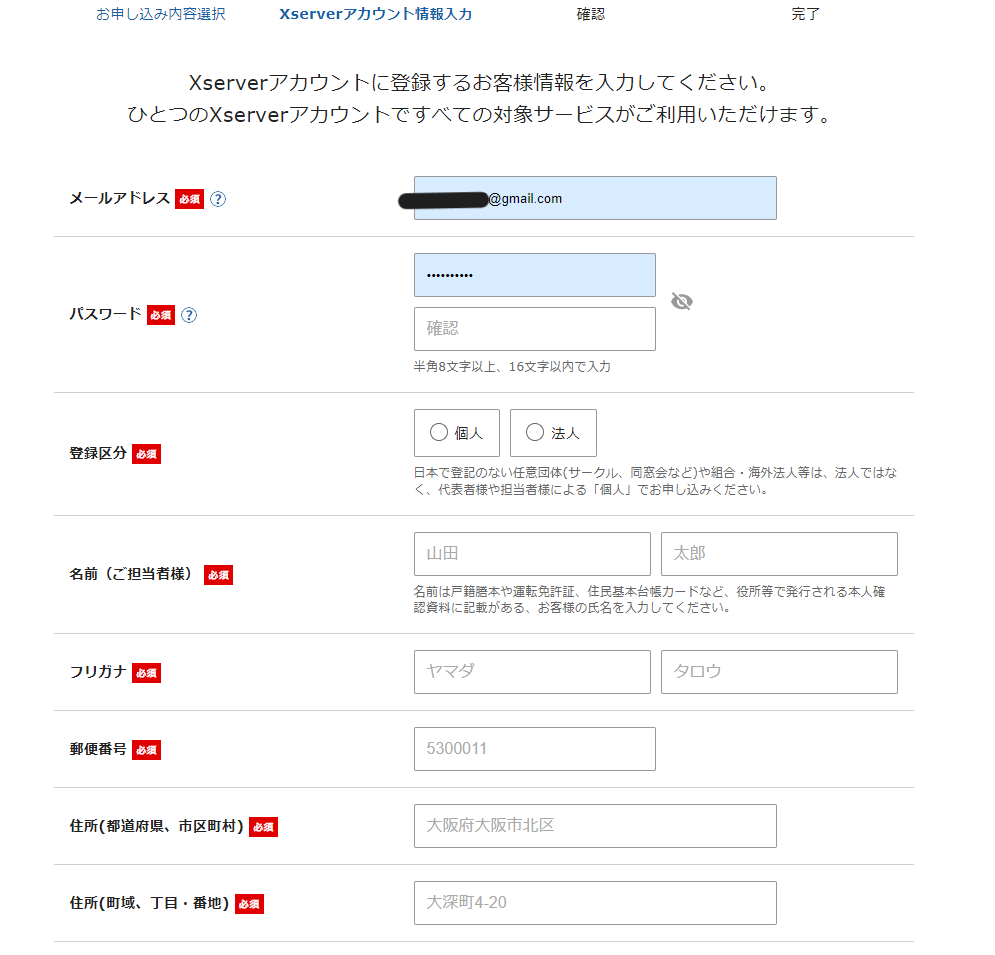Screen dimensions: 995x955
Task: Select the Xserverアカウント情報入力 step
Action: 376,14
